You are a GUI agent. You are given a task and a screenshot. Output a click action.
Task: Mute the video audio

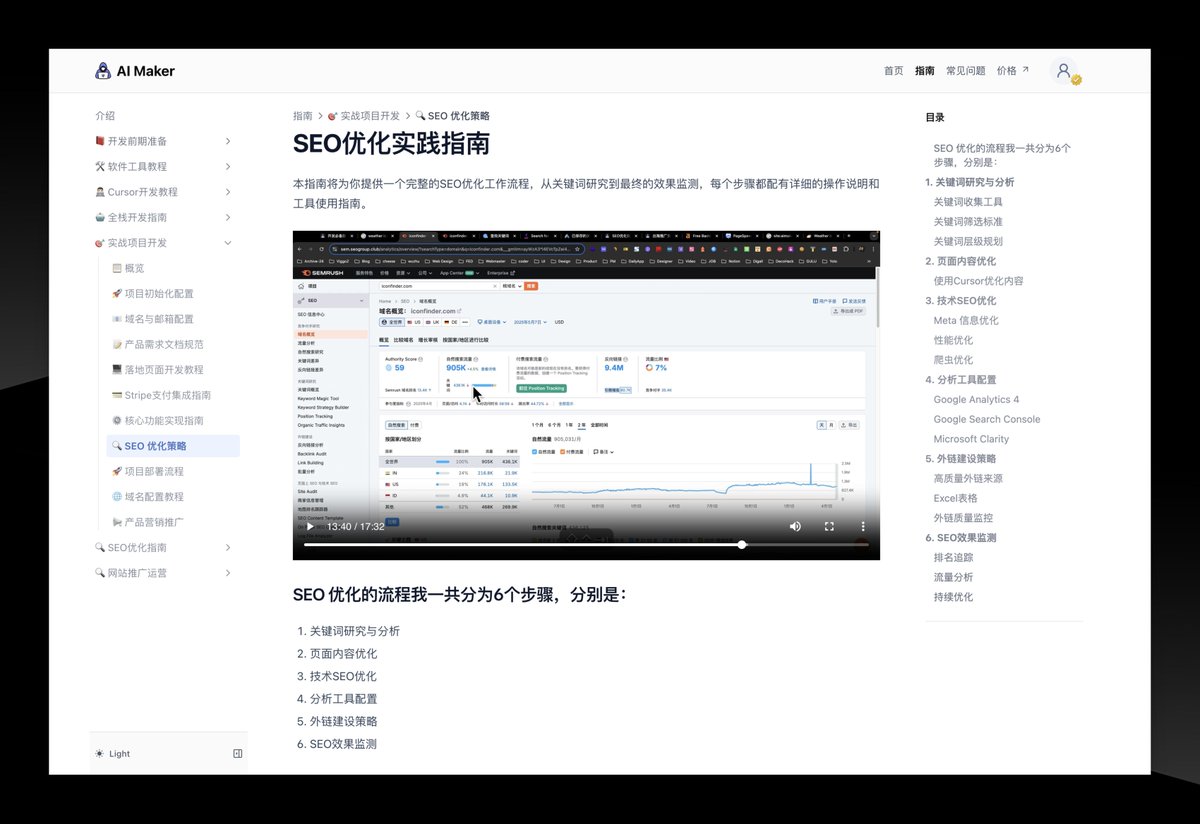pyautogui.click(x=794, y=525)
